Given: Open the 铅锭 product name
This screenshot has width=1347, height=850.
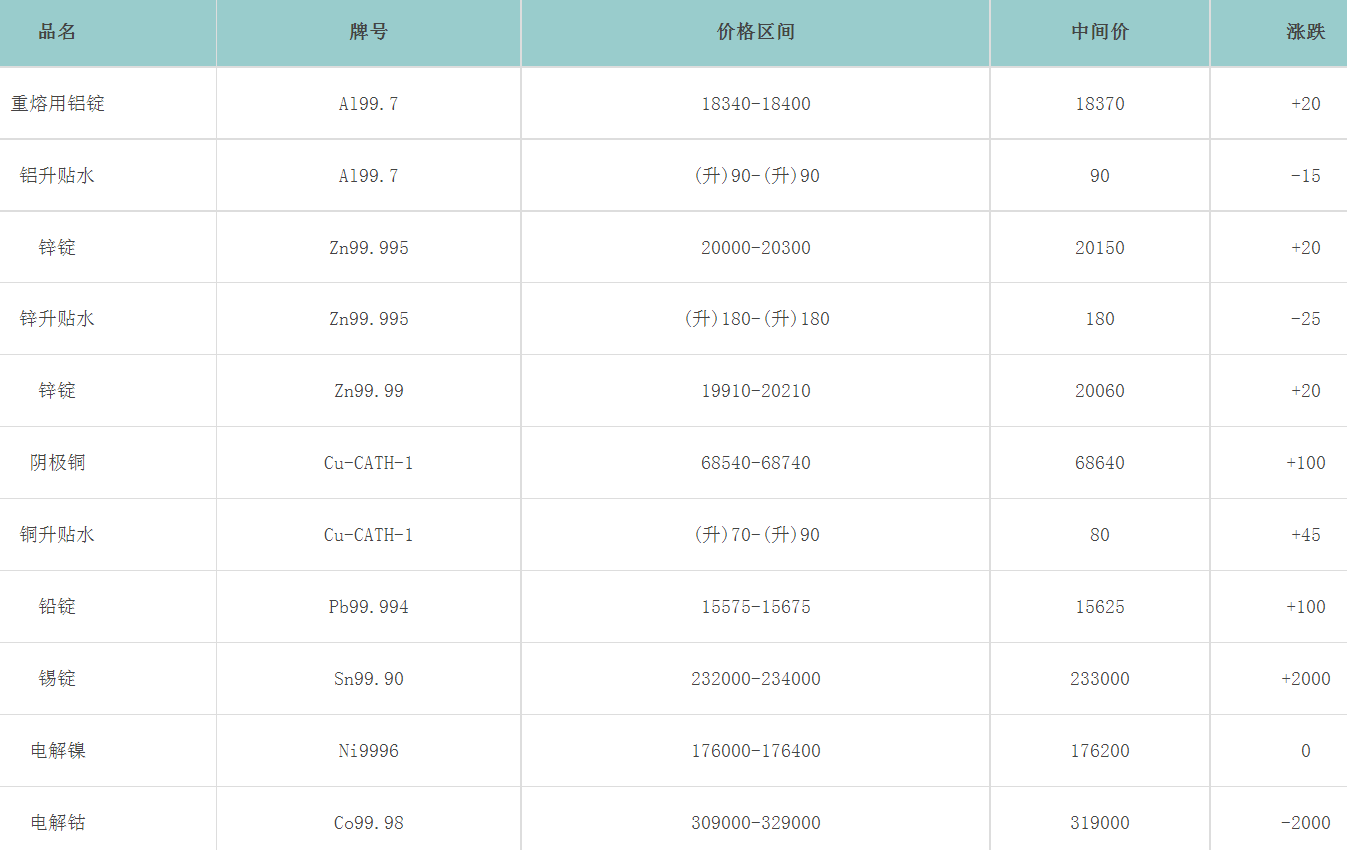Looking at the screenshot, I should [57, 607].
